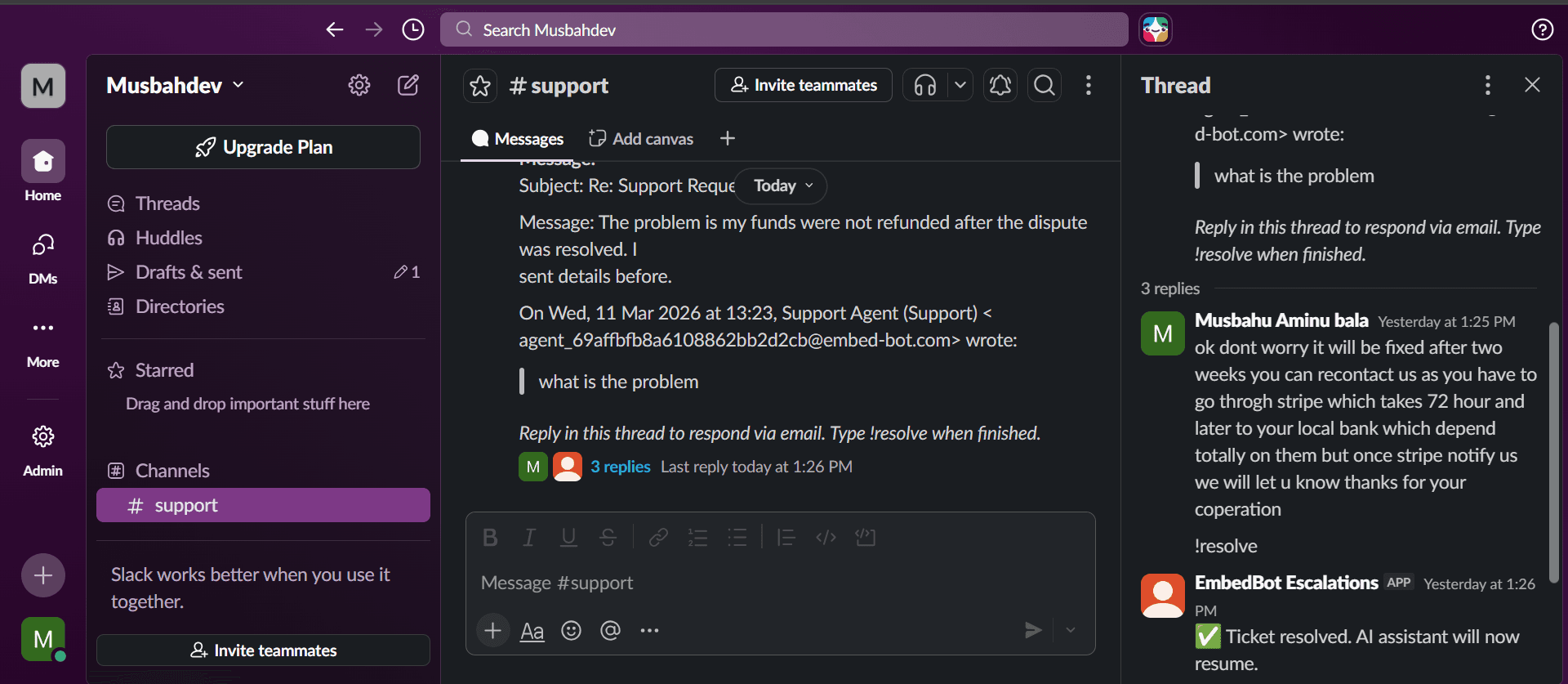Select the italic formatting icon

click(x=529, y=537)
